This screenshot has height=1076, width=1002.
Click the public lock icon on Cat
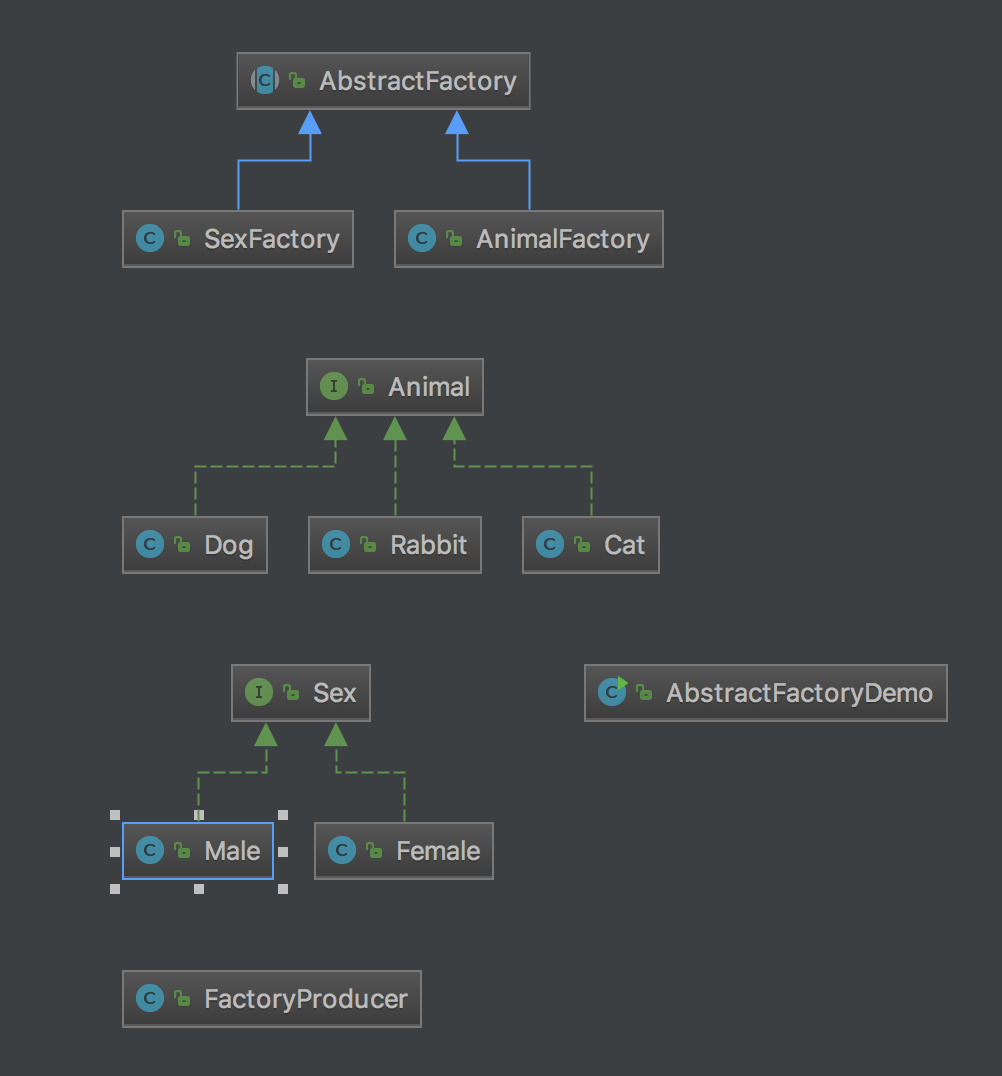(x=582, y=544)
